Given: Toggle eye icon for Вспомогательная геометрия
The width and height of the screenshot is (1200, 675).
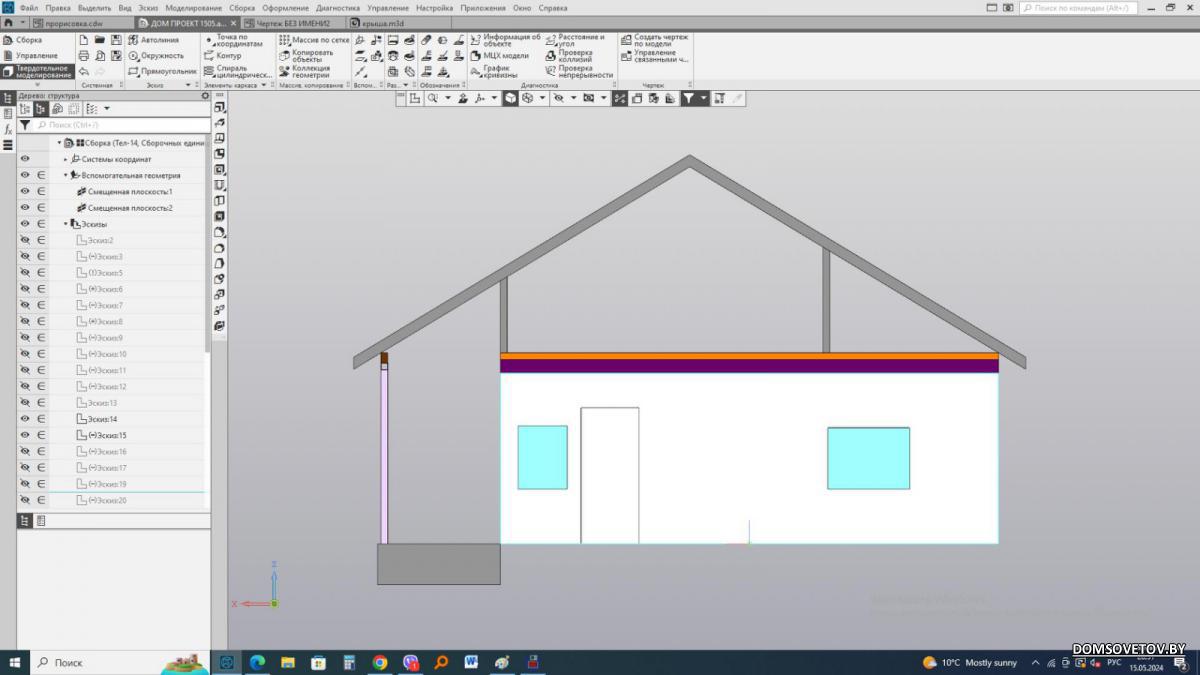Looking at the screenshot, I should click(x=25, y=175).
